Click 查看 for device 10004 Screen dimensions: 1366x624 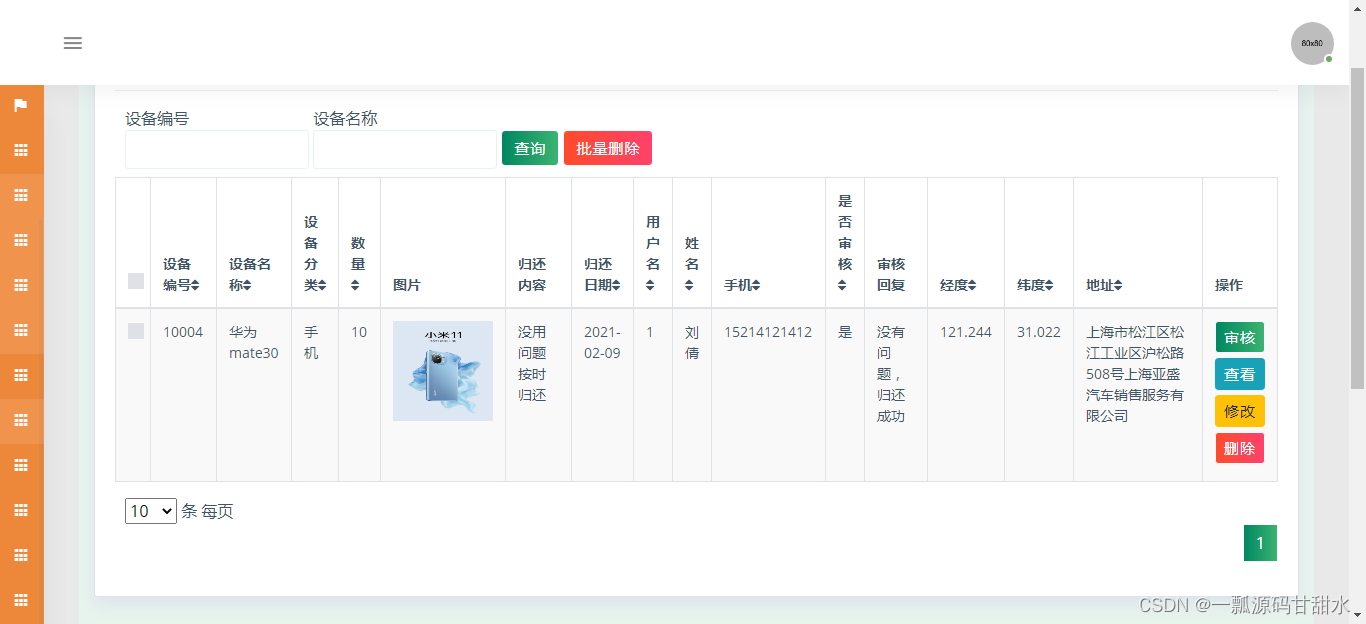coord(1240,374)
